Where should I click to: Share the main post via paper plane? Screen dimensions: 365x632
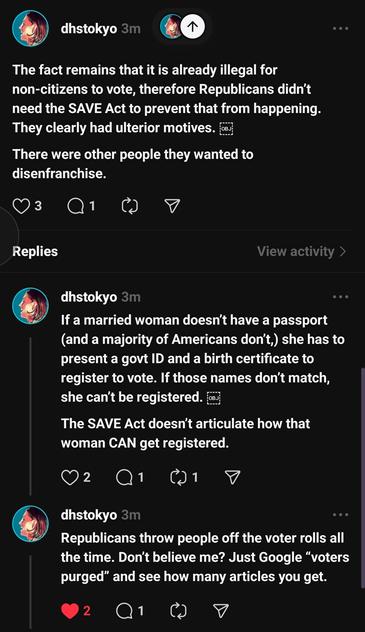pyautogui.click(x=172, y=206)
